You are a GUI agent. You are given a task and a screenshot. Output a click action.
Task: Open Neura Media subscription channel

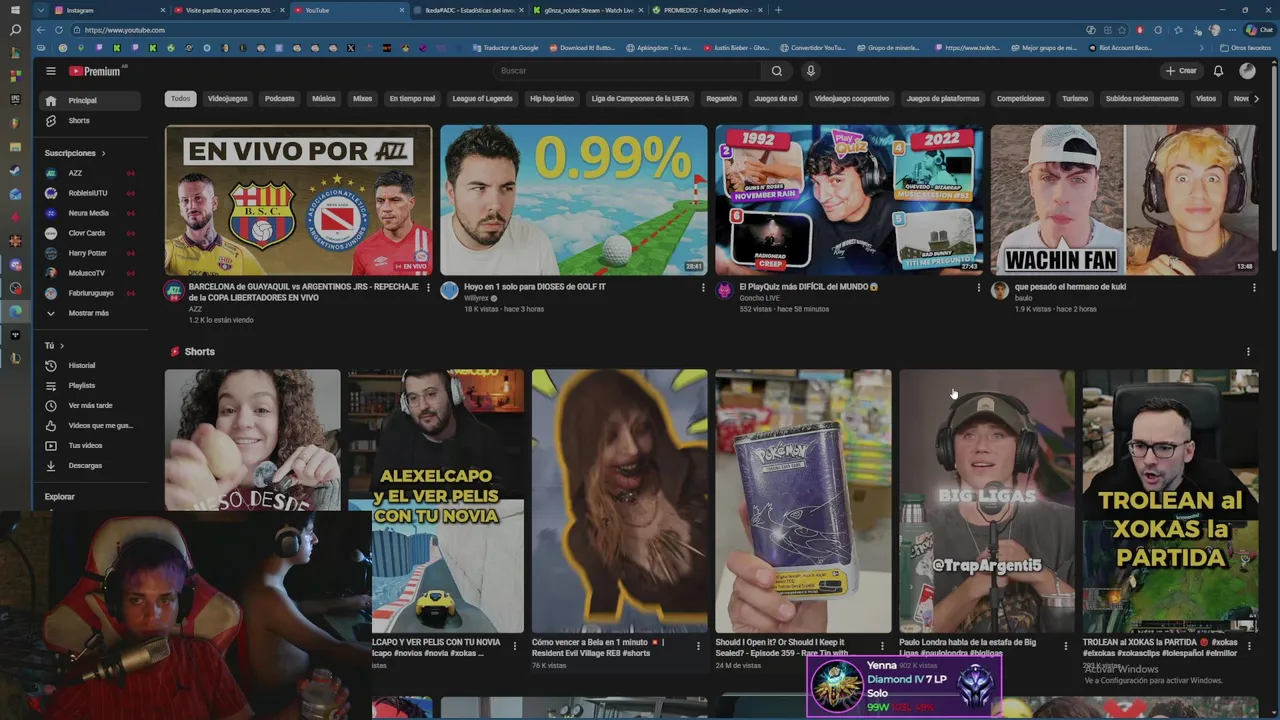(x=89, y=213)
